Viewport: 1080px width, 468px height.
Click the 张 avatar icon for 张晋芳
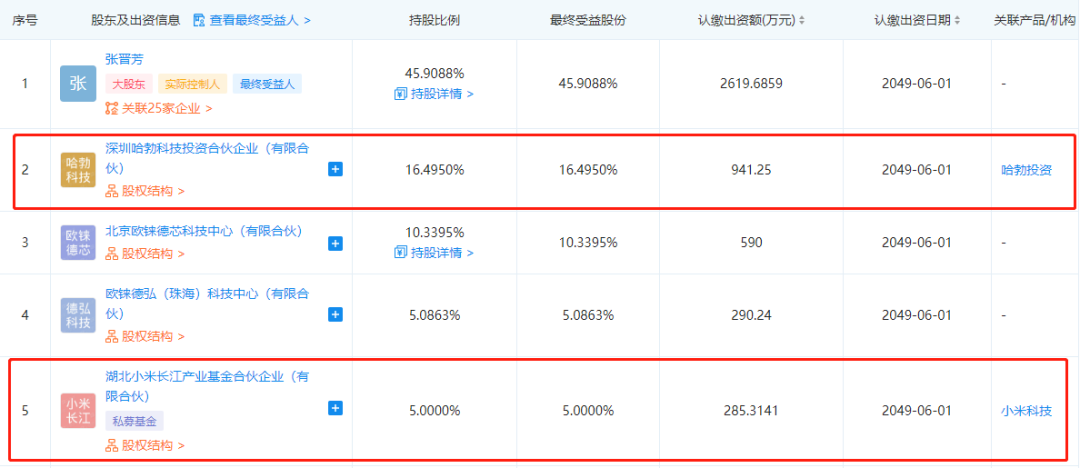click(78, 83)
